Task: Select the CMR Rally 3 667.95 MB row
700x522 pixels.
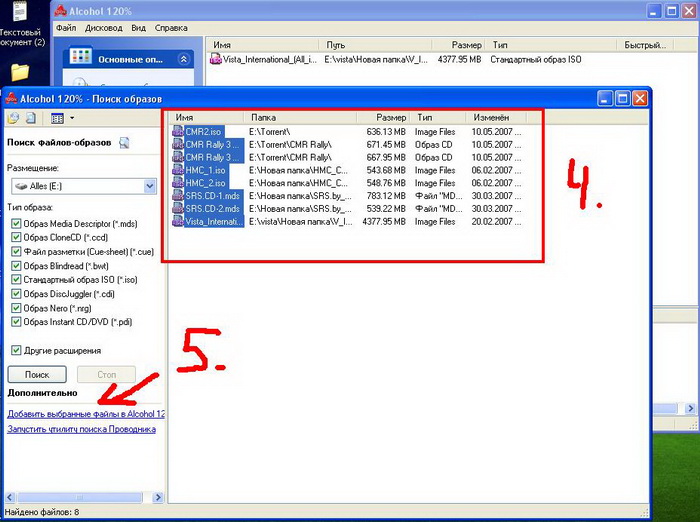Action: click(347, 158)
